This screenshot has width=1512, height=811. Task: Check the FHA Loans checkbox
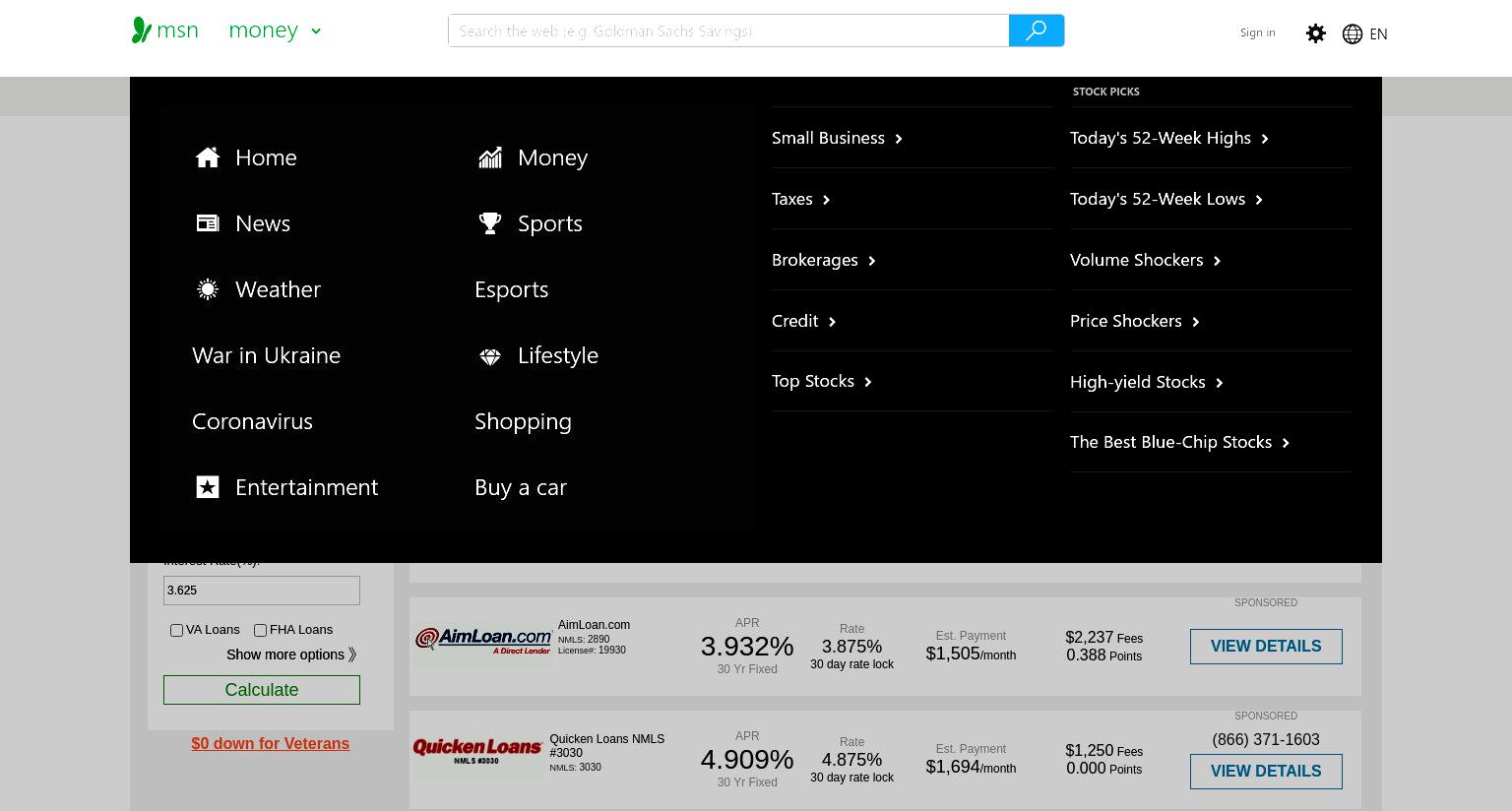pyautogui.click(x=260, y=630)
